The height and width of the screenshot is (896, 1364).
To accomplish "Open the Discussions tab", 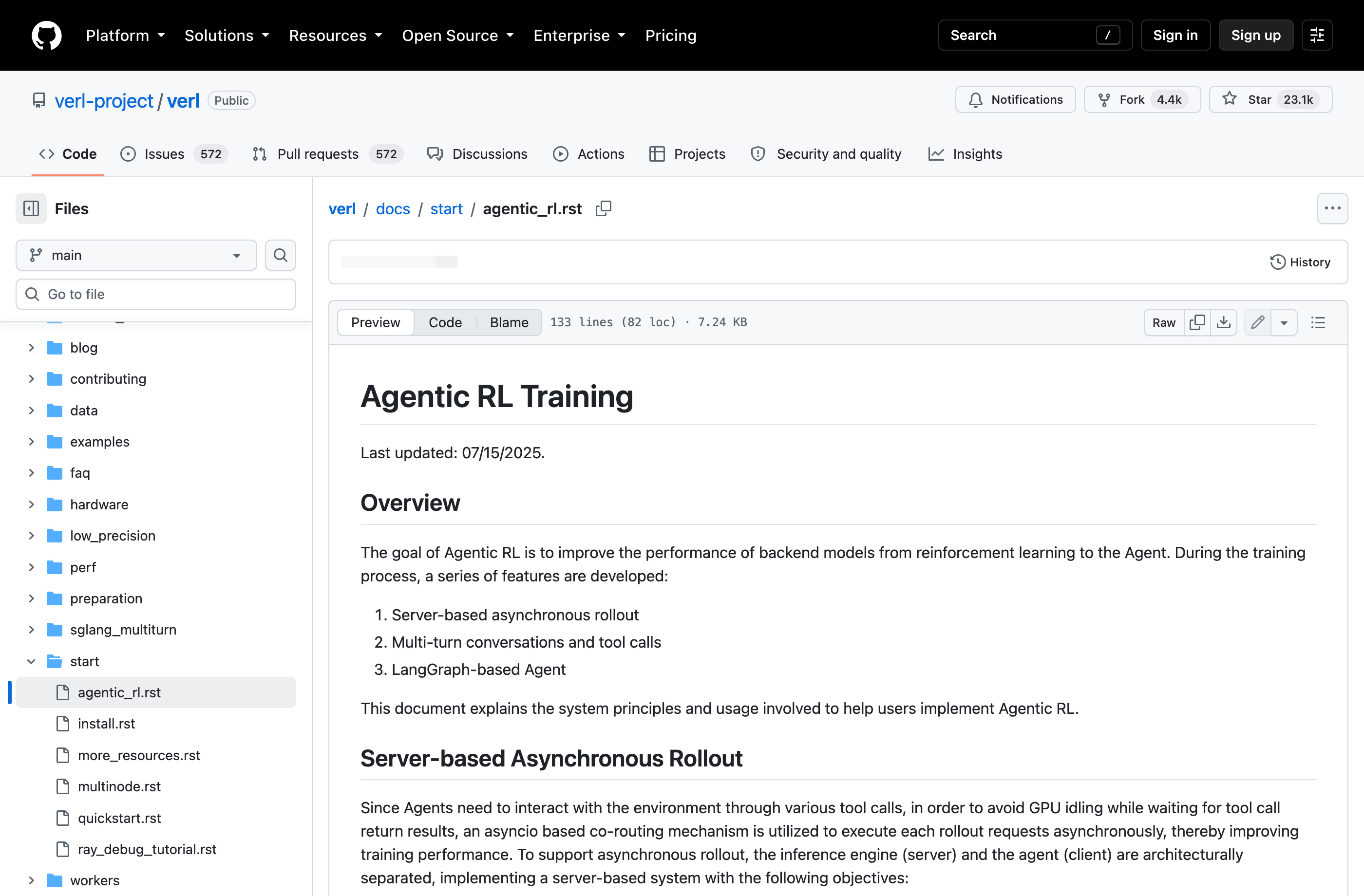I will (477, 154).
